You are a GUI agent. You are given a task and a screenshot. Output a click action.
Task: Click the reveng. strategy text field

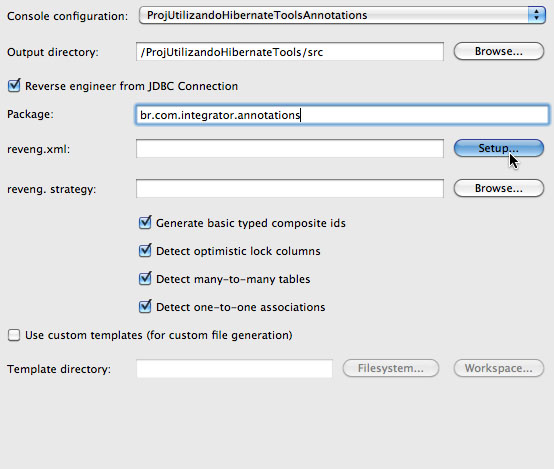click(290, 188)
